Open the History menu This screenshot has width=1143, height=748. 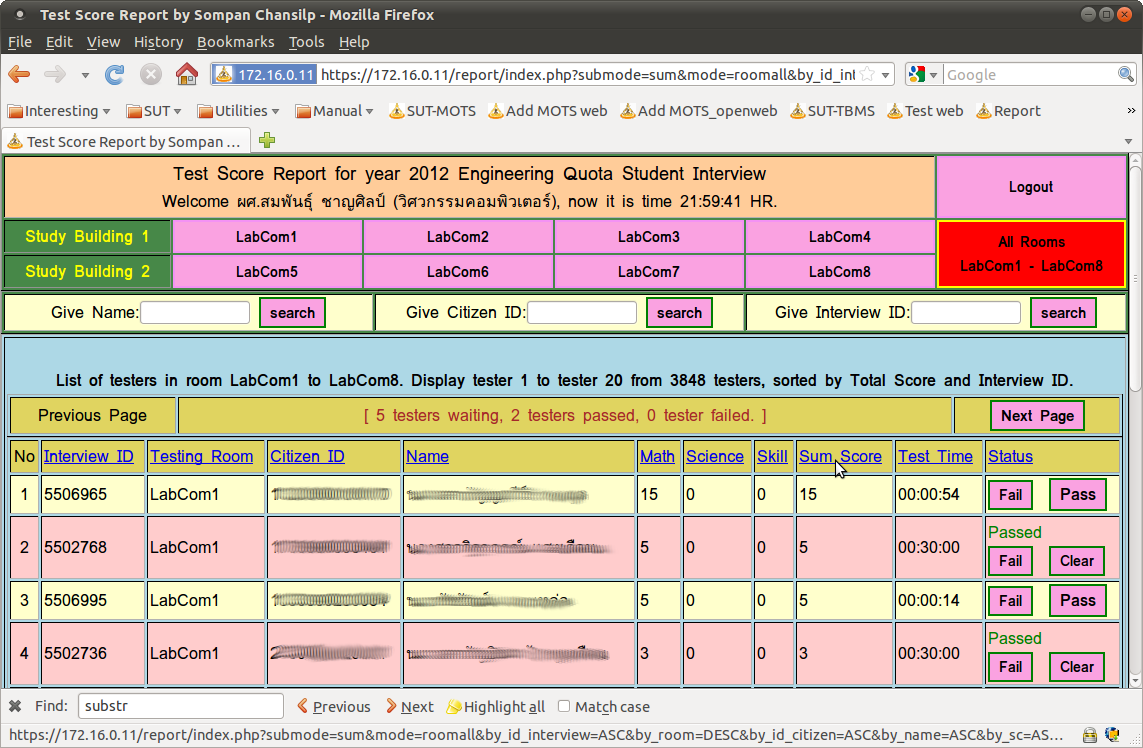(158, 42)
